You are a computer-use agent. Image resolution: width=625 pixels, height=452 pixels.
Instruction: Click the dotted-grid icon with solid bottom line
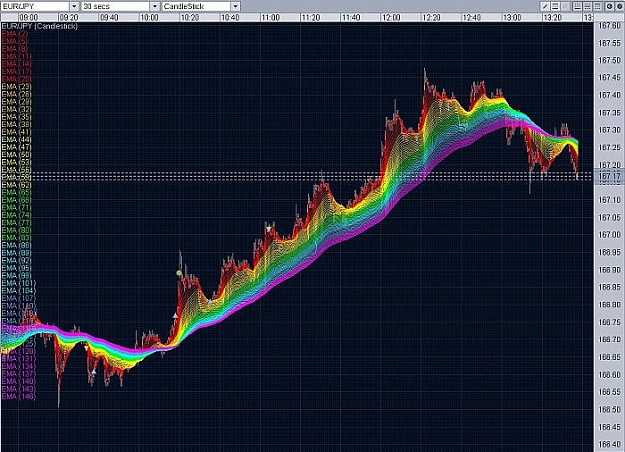(578, 6)
